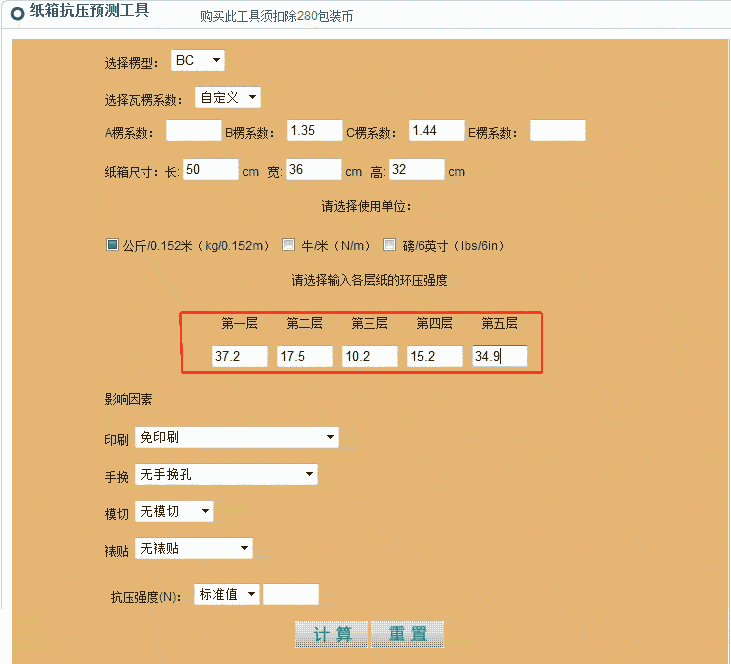Image resolution: width=731 pixels, height=664 pixels.
Task: Click the 计算 button
Action: (332, 634)
